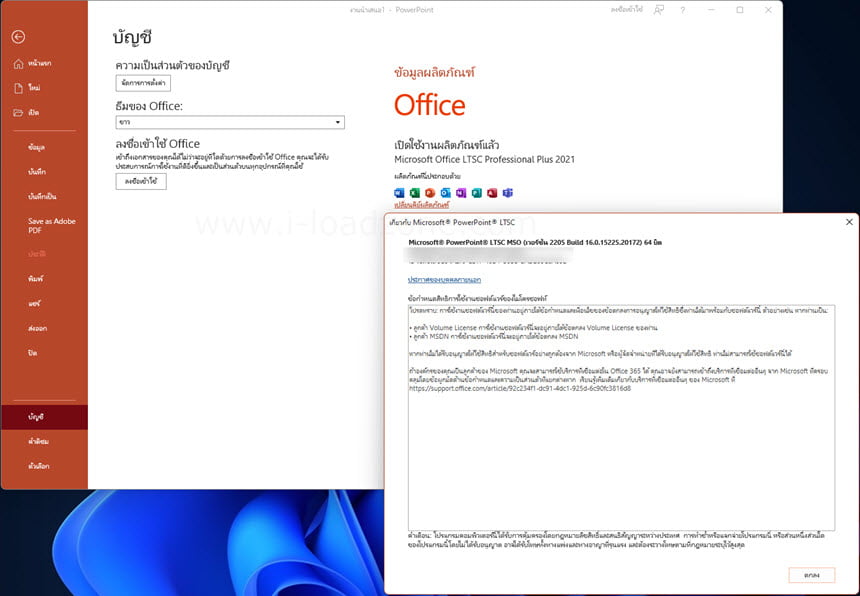Select the Save (บันทึก) menu item
This screenshot has width=860, height=596.
coord(37,172)
